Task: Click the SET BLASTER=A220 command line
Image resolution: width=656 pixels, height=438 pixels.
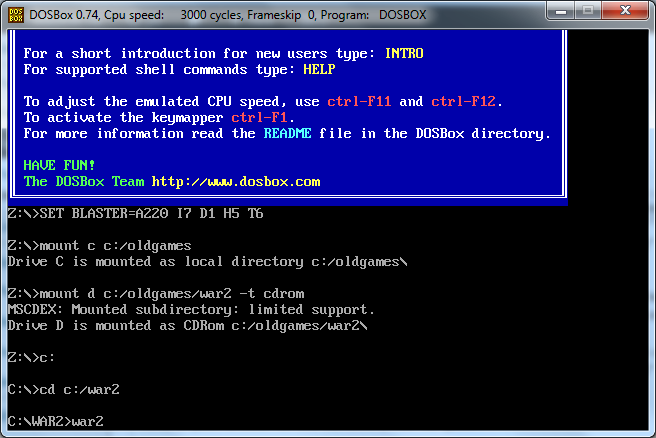Action: [x=136, y=214]
